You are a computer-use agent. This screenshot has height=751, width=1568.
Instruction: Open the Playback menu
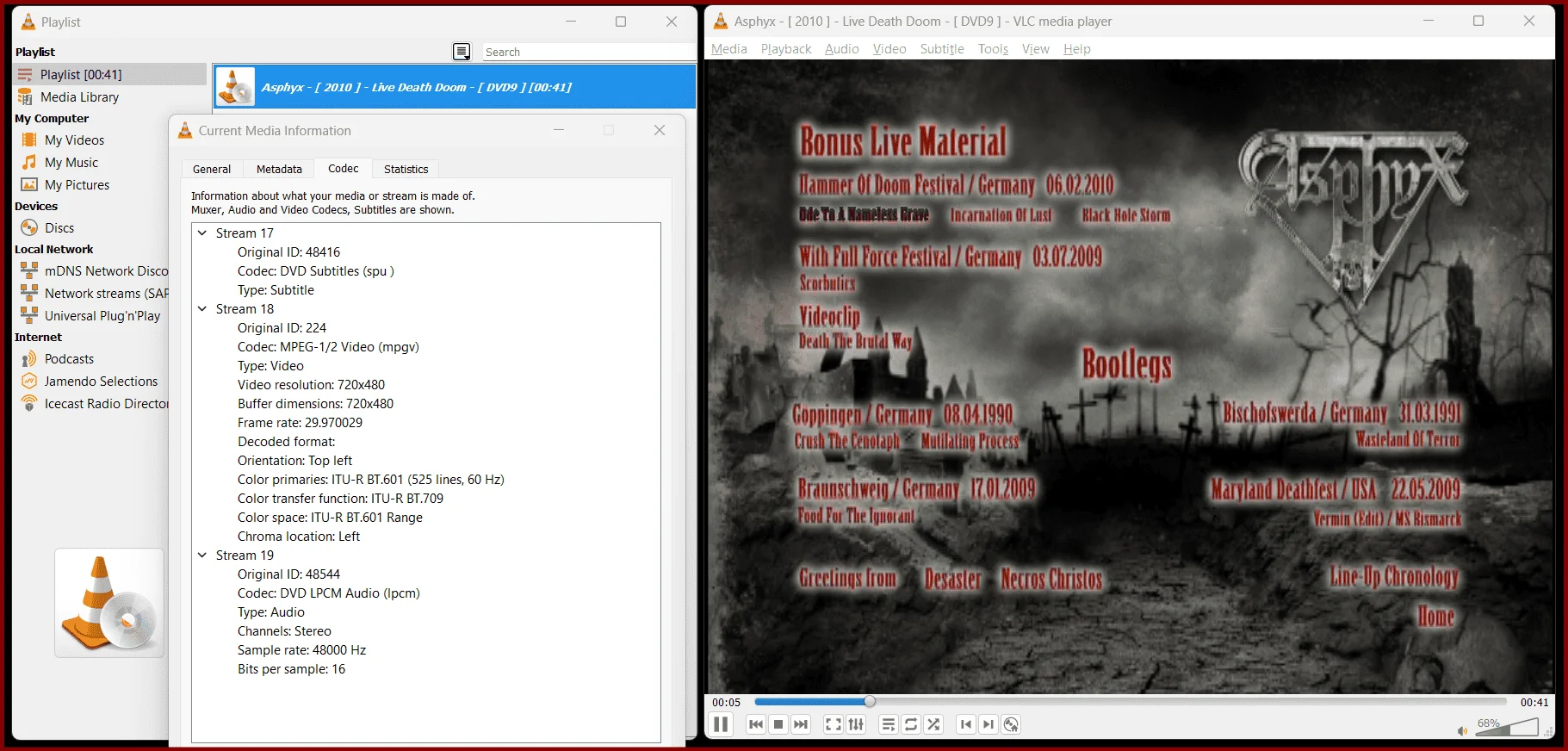pyautogui.click(x=785, y=49)
